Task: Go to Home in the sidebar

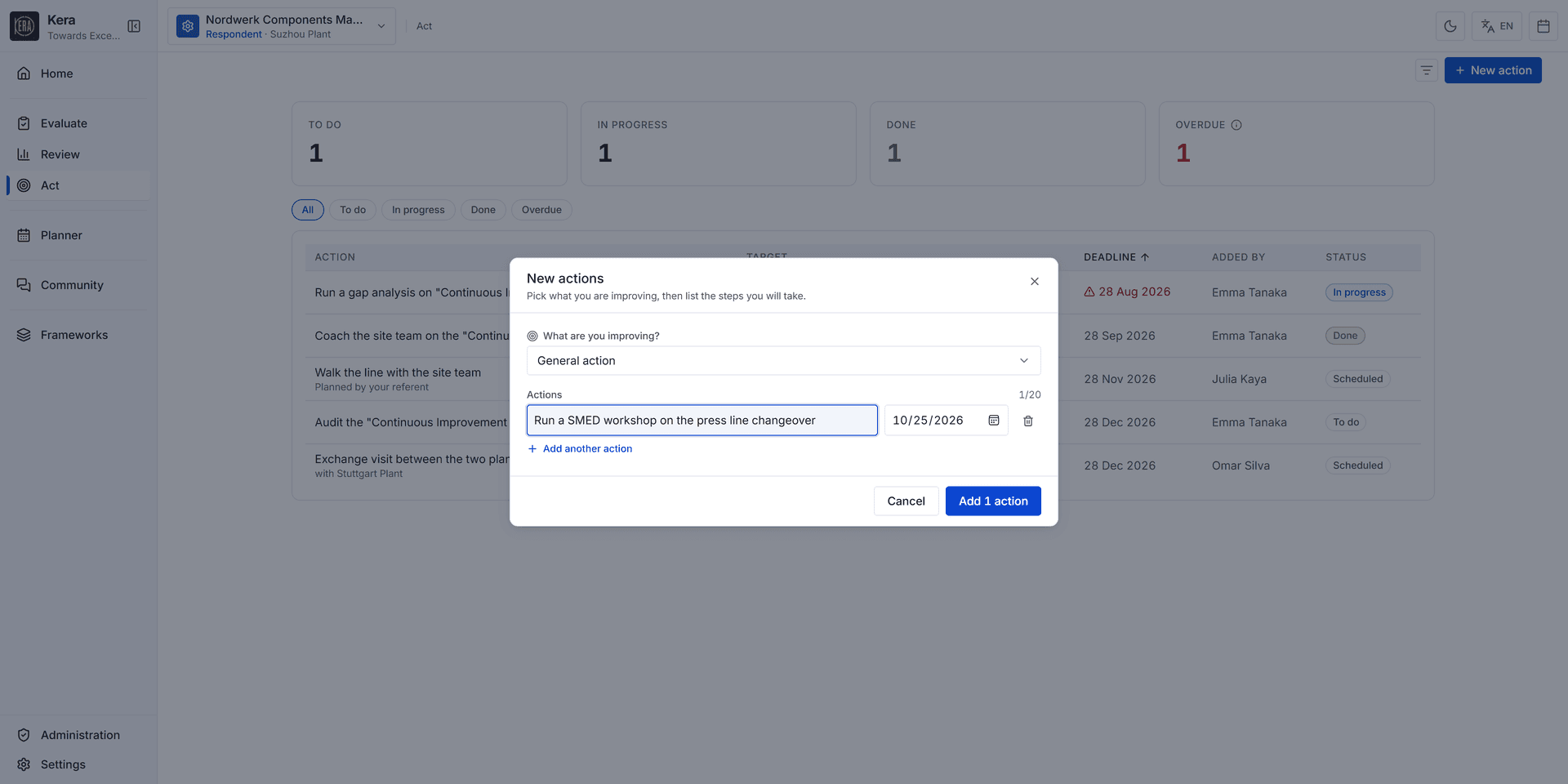Action: click(x=78, y=73)
